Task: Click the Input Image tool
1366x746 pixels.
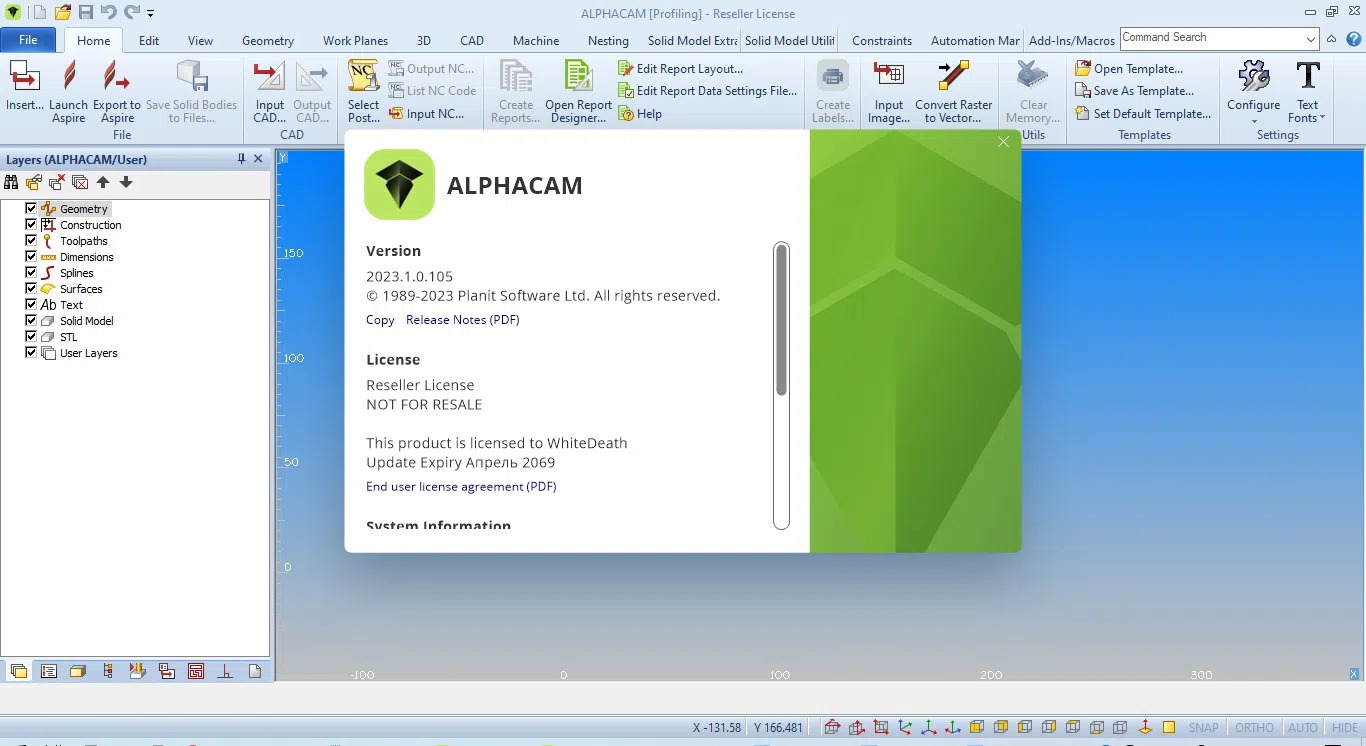Action: 888,90
